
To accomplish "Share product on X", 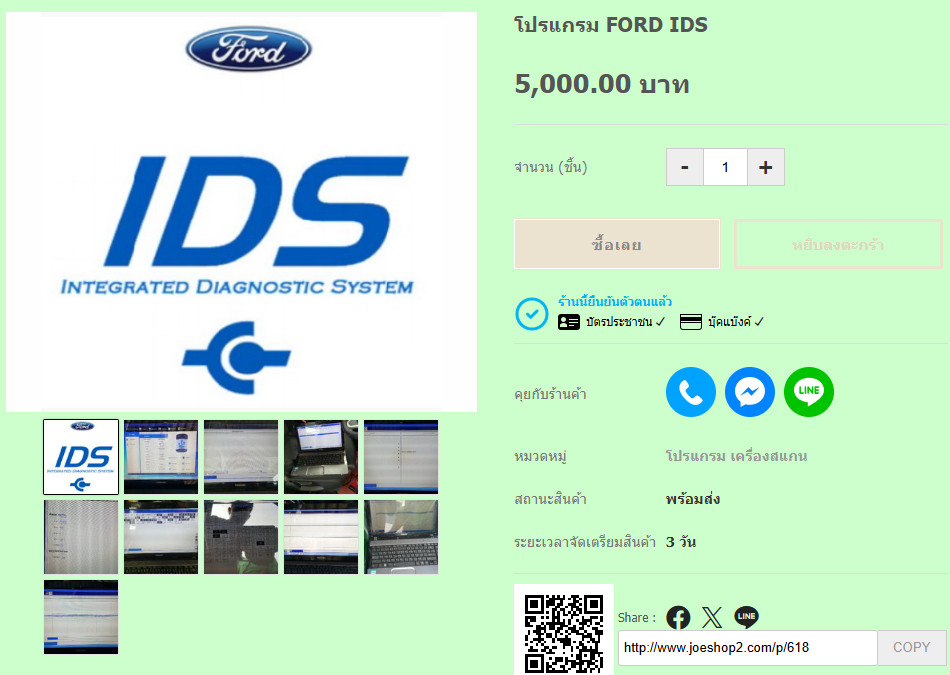I will 712,618.
